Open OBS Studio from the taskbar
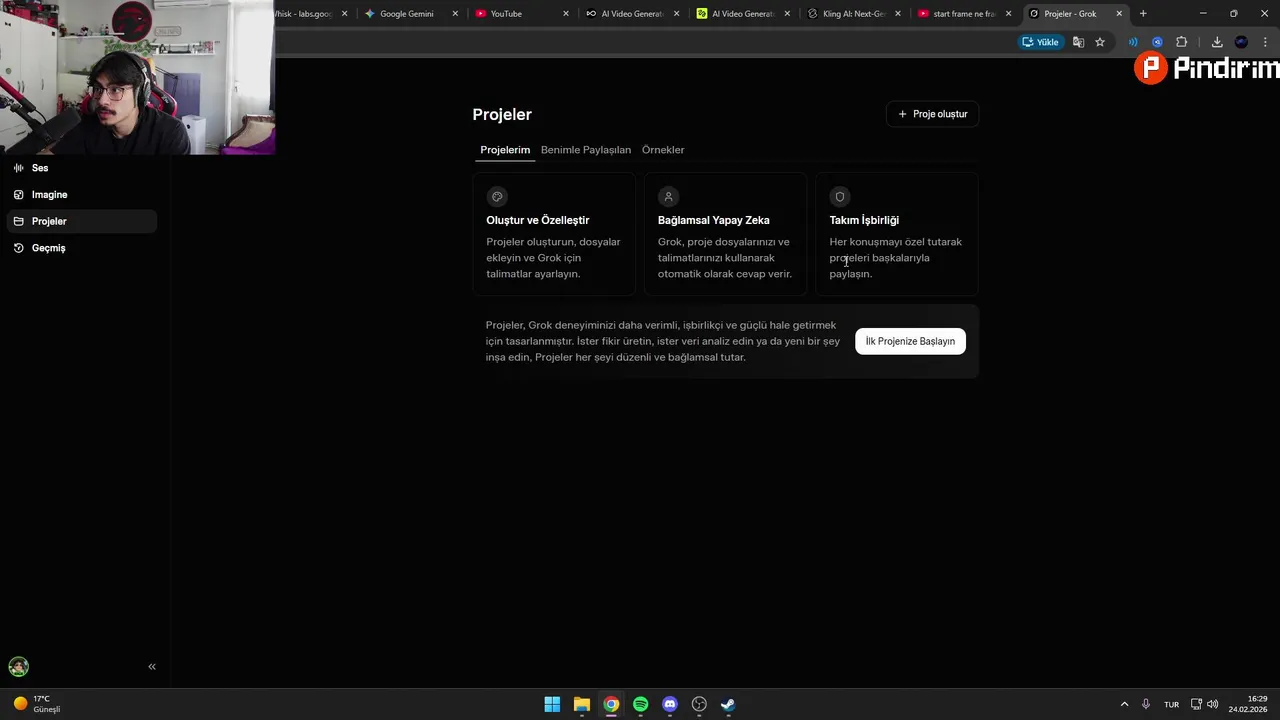1280x720 pixels. (699, 704)
